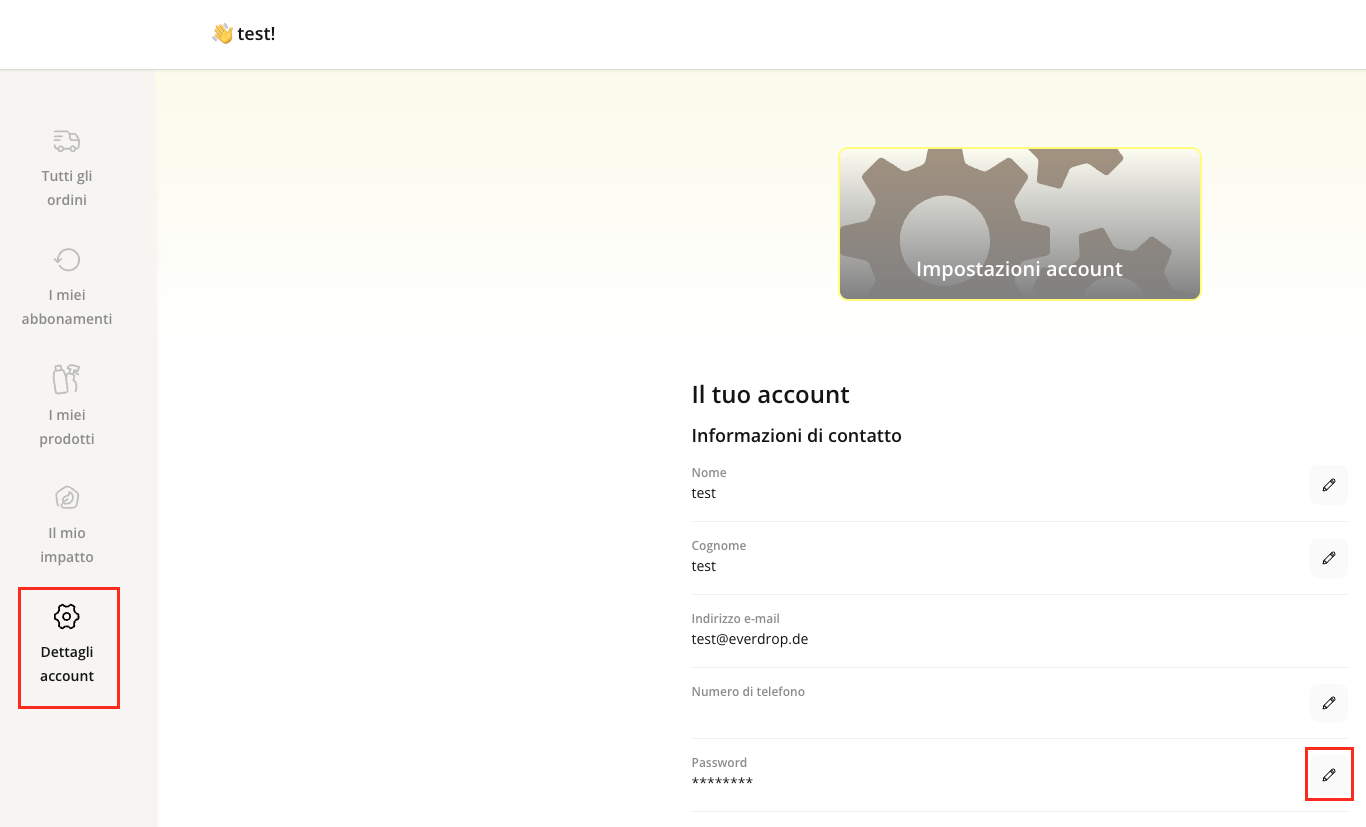The image size is (1366, 827).
Task: Click the pencil icon next to Cognome
Action: (x=1328, y=558)
